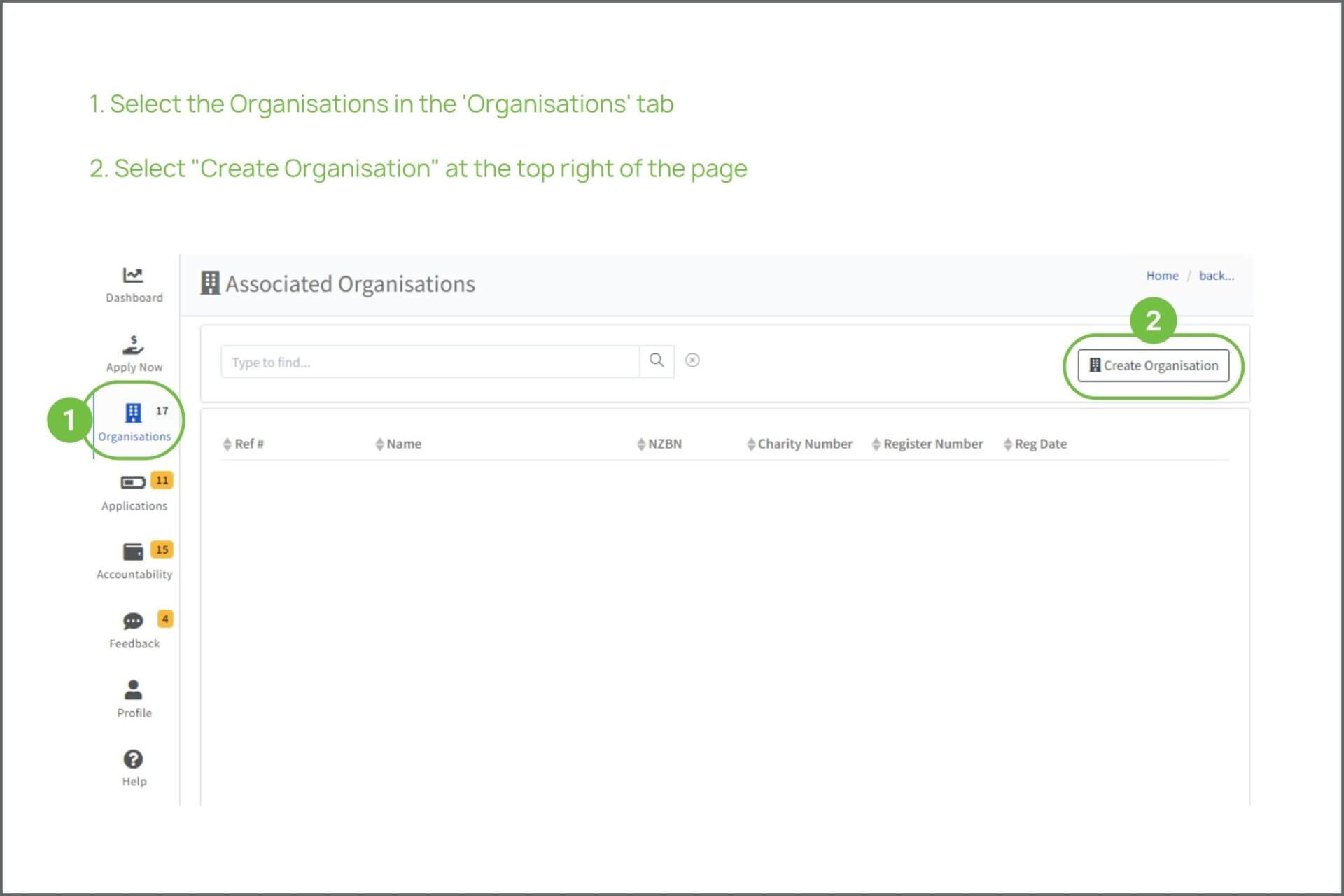This screenshot has height=896, width=1344.
Task: Click the Create Organisation button
Action: pyautogui.click(x=1154, y=365)
